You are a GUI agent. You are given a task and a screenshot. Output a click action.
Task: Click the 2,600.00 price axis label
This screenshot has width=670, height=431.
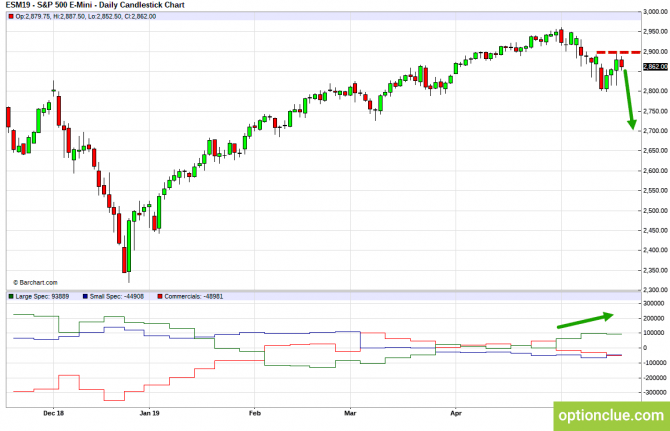655,171
